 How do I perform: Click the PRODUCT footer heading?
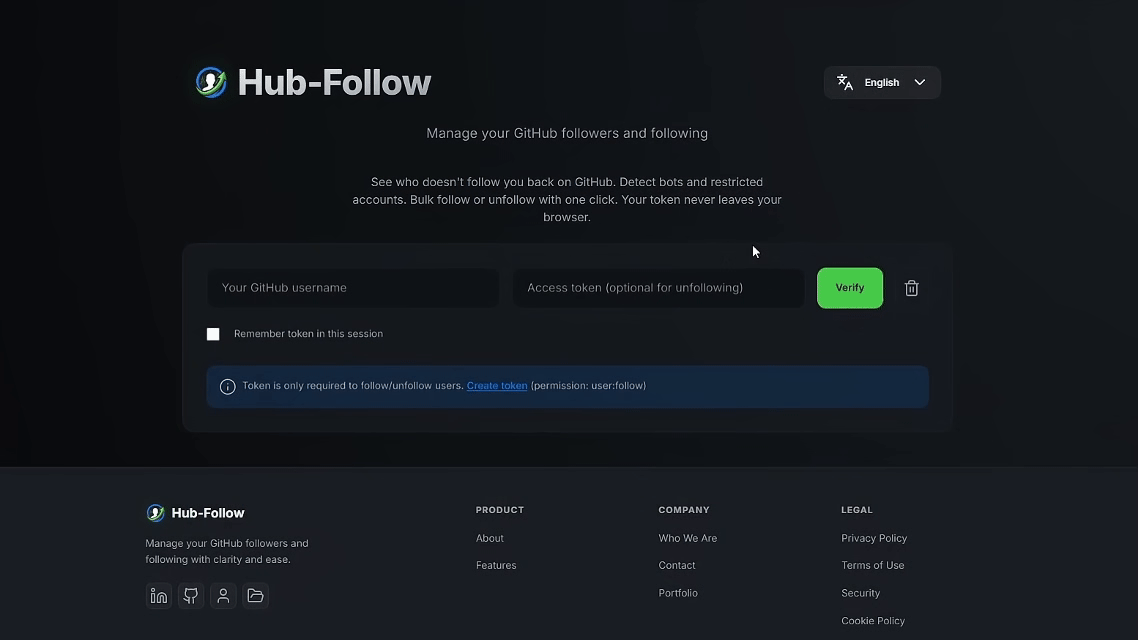(x=500, y=510)
